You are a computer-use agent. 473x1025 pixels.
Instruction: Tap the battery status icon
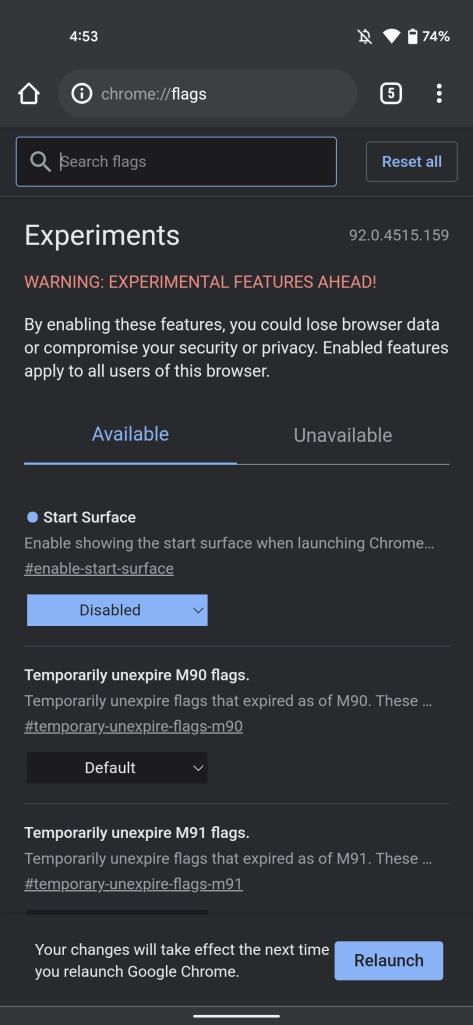point(412,37)
